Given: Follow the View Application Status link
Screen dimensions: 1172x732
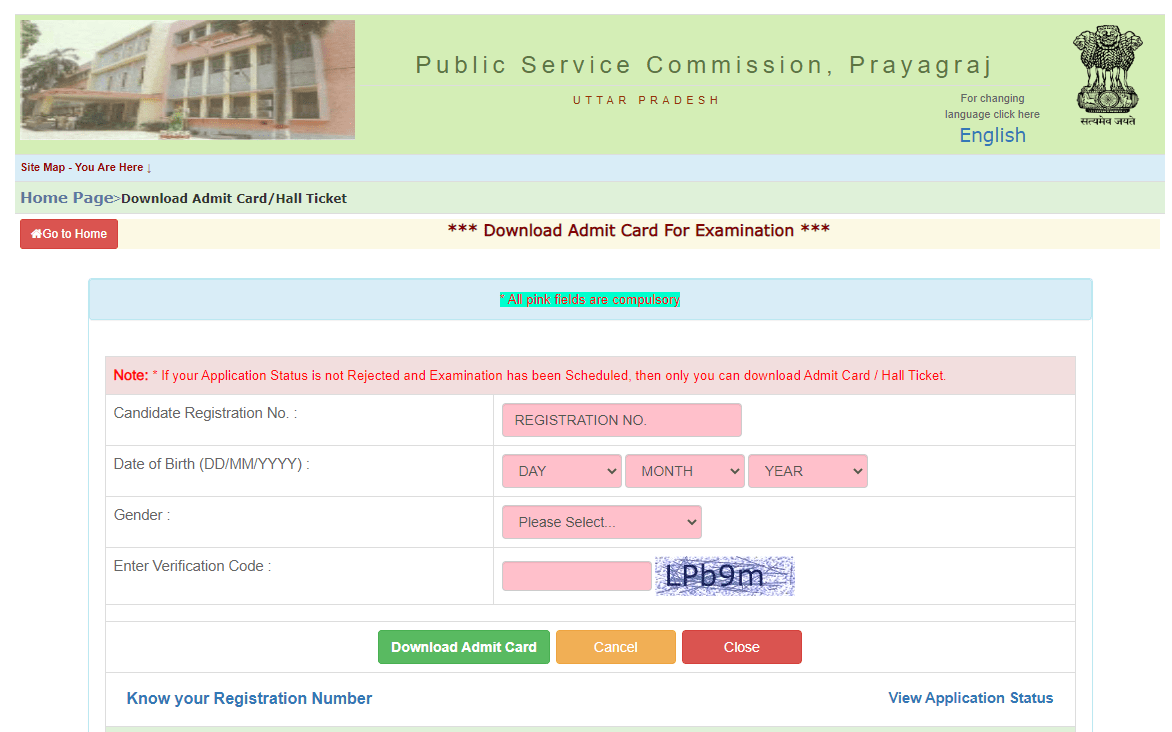Looking at the screenshot, I should pos(970,698).
